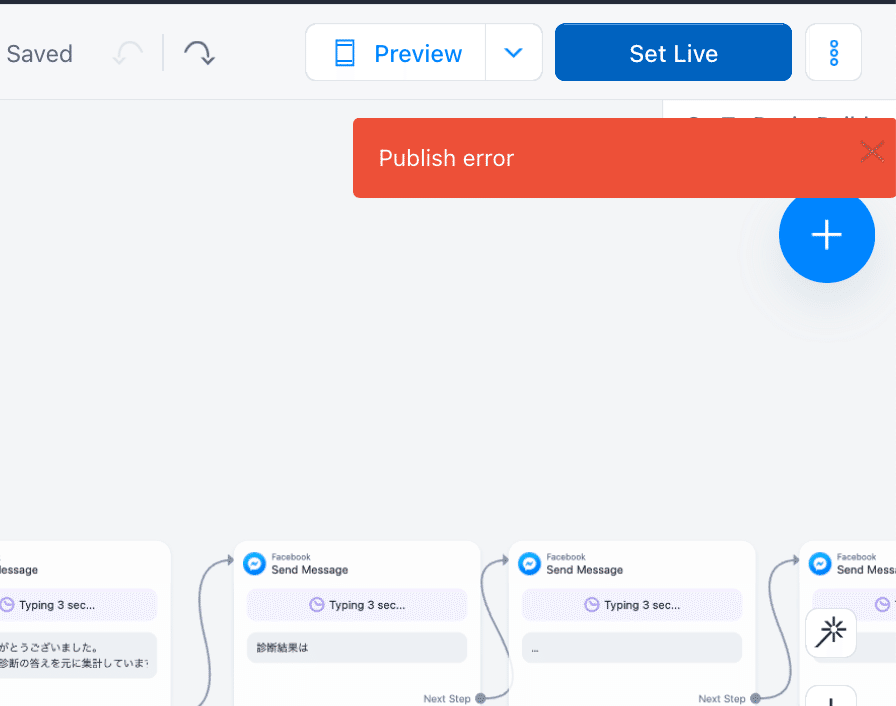Screen dimensions: 896x706
Task: Click the phone icon inside the Preview button
Action: click(x=344, y=52)
